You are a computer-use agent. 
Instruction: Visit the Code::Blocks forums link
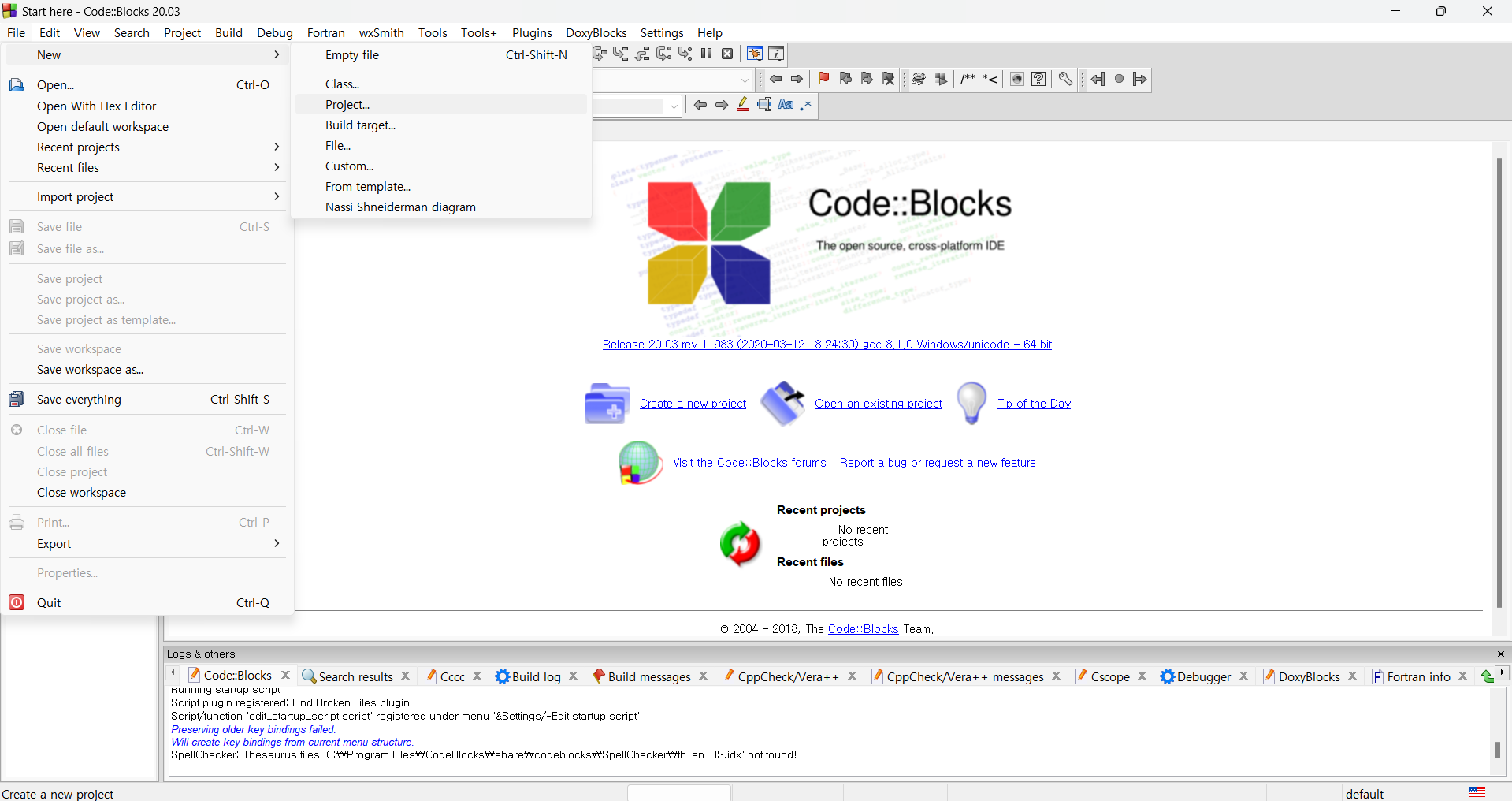[749, 462]
